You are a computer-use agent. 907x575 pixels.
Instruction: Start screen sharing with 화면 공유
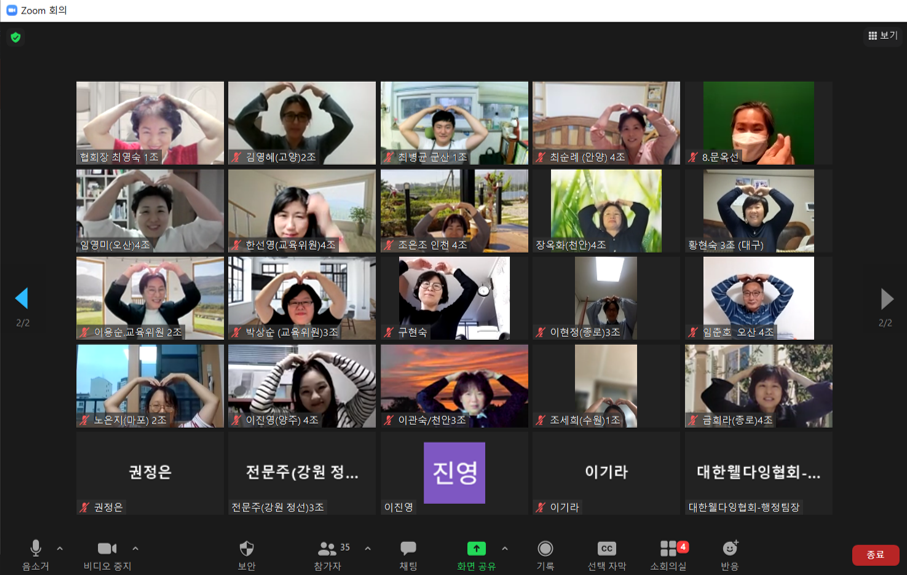pos(477,549)
